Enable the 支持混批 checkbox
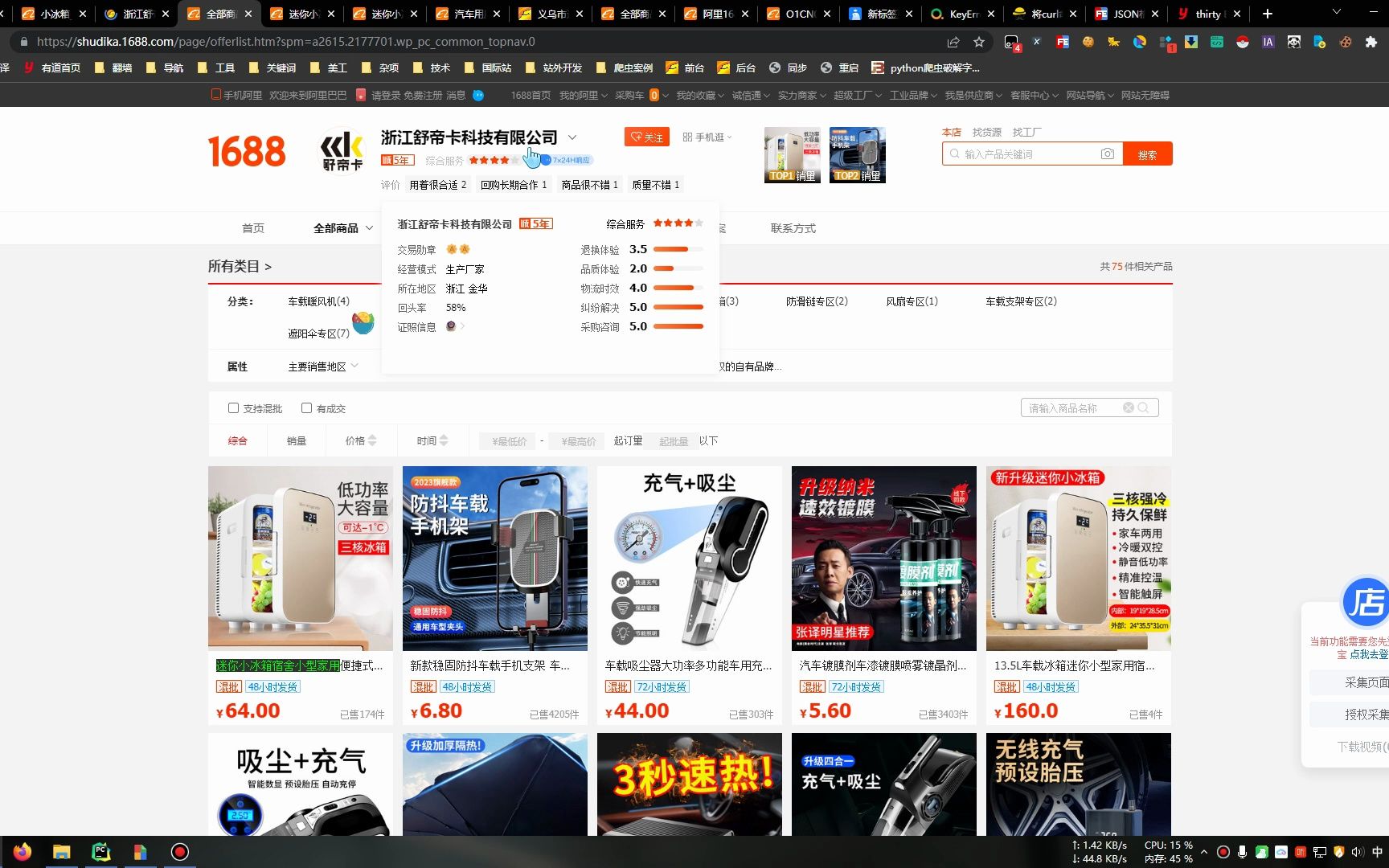This screenshot has height=868, width=1389. point(233,408)
